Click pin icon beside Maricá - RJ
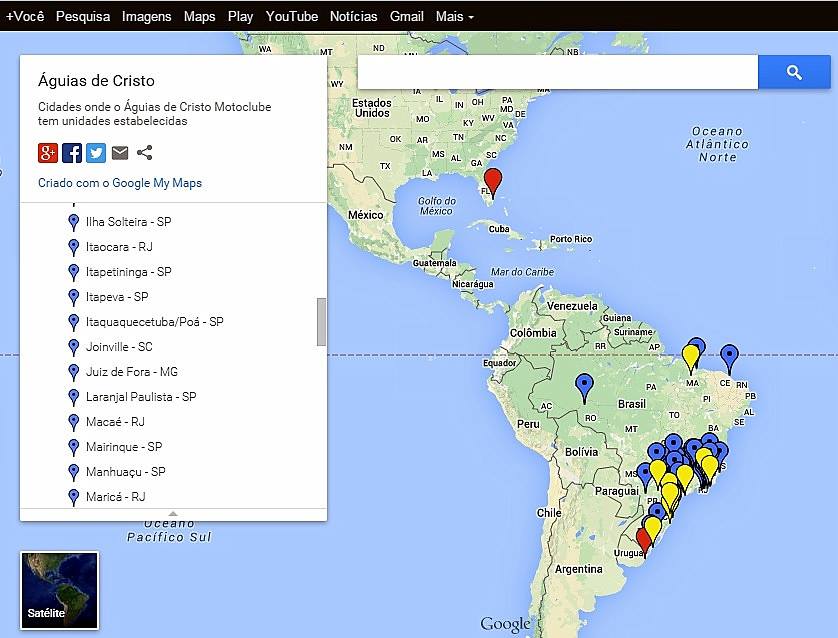This screenshot has height=638, width=838. point(74,497)
